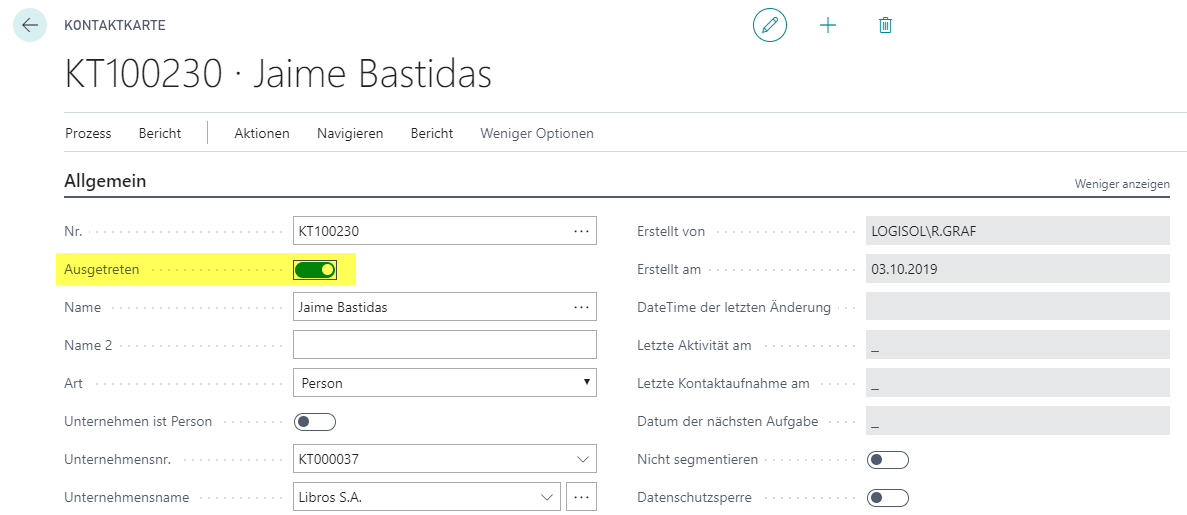Click the KONTAKTKARTE page caption
1187x515 pixels.
[115, 25]
